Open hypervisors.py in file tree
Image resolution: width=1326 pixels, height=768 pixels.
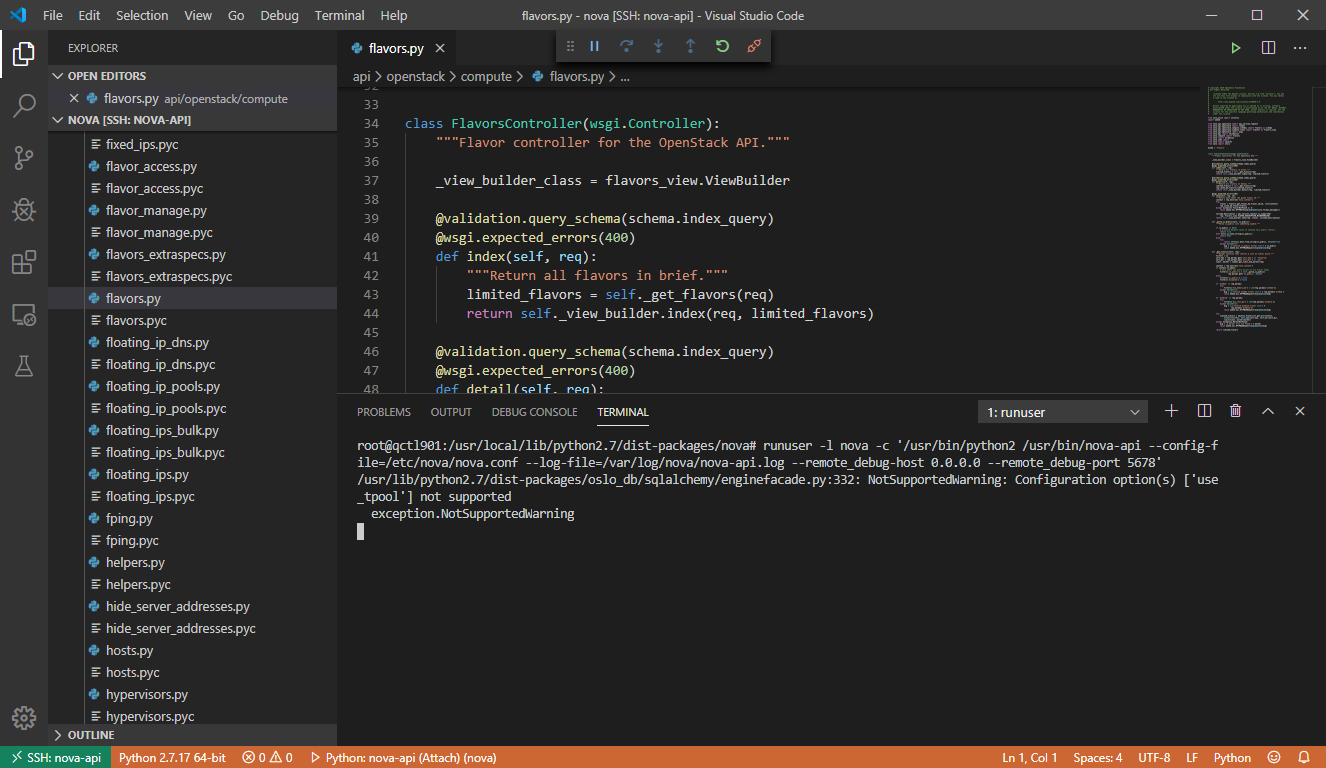pos(192,694)
